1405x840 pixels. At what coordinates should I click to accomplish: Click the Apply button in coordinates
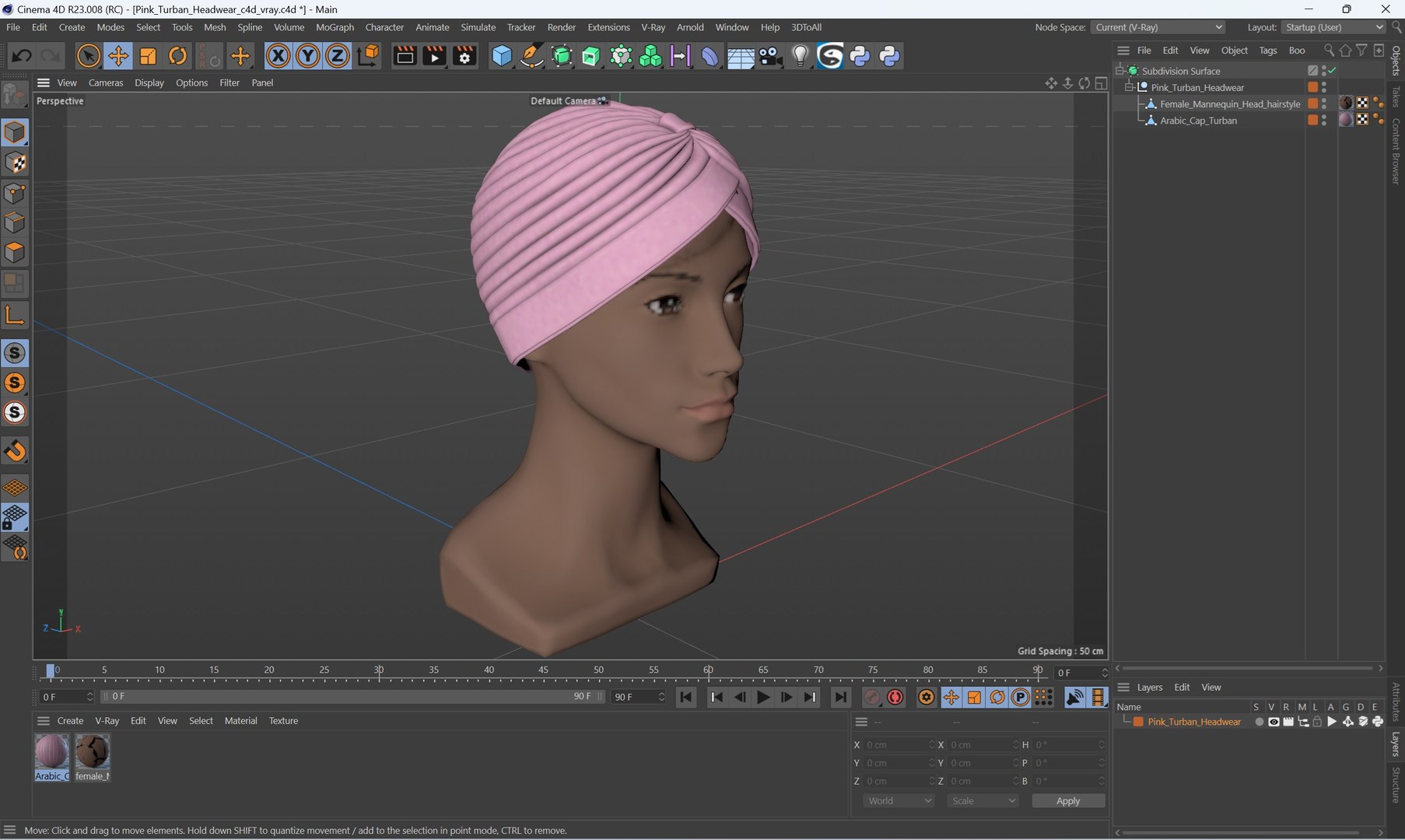pos(1068,801)
